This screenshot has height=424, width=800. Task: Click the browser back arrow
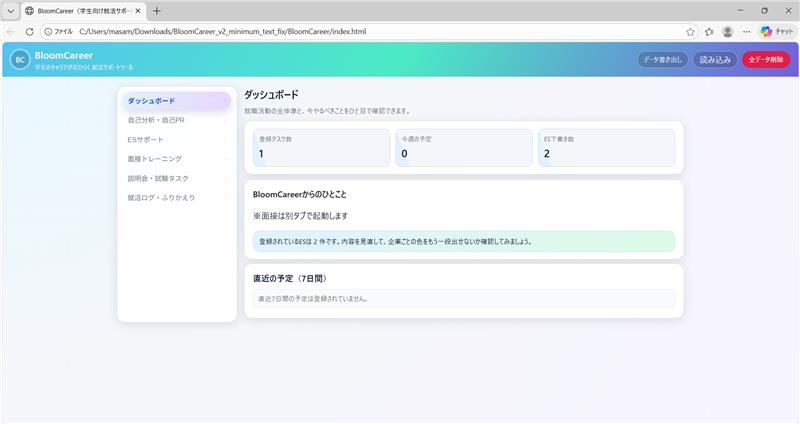[11, 32]
